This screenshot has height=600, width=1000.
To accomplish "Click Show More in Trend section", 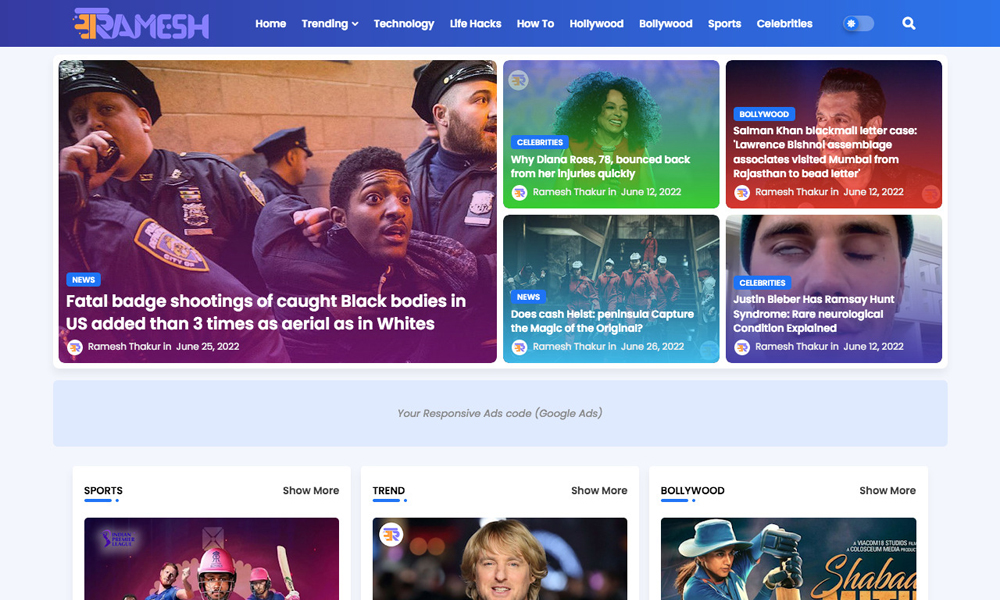I will [x=599, y=490].
